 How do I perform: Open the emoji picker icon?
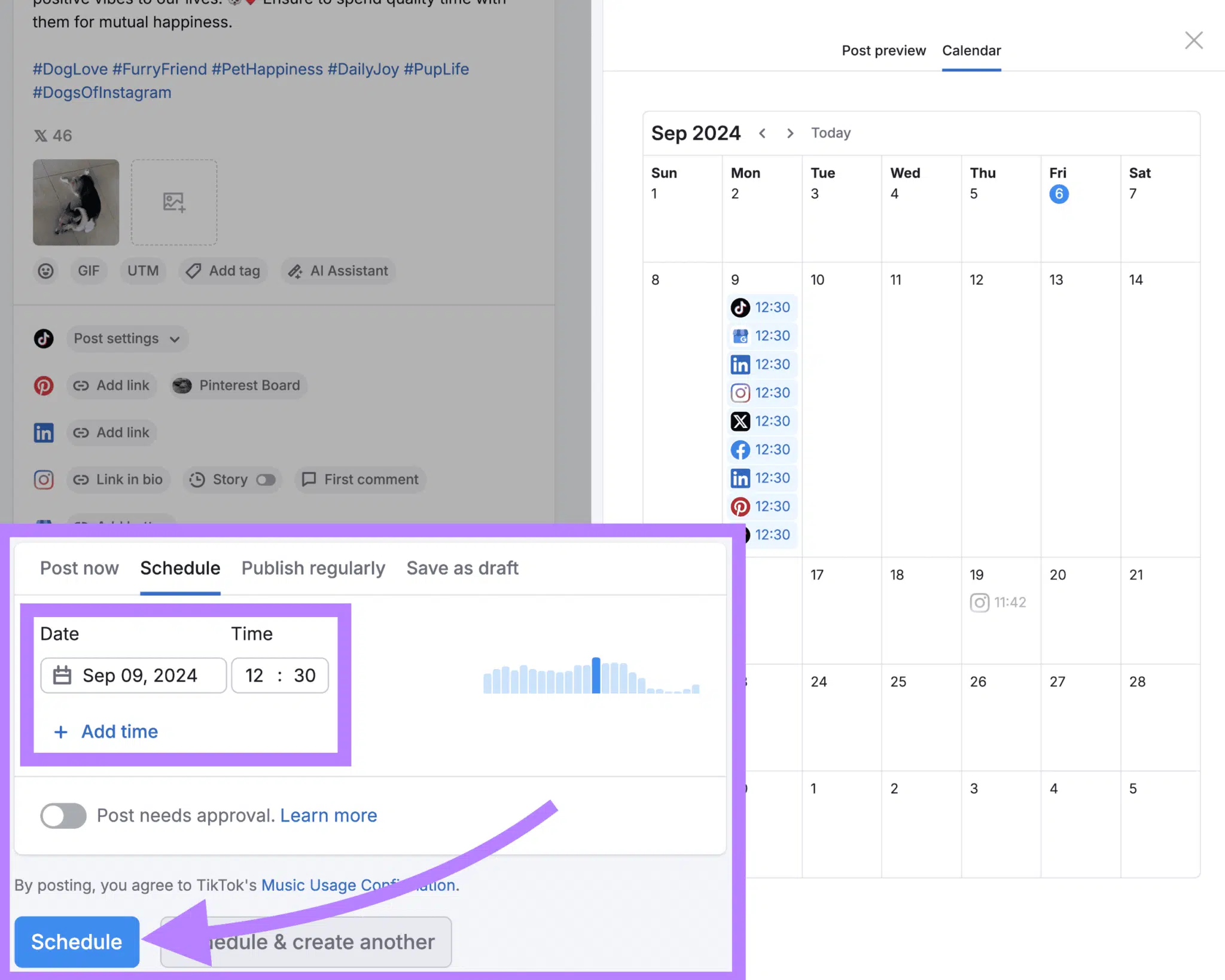pos(45,271)
